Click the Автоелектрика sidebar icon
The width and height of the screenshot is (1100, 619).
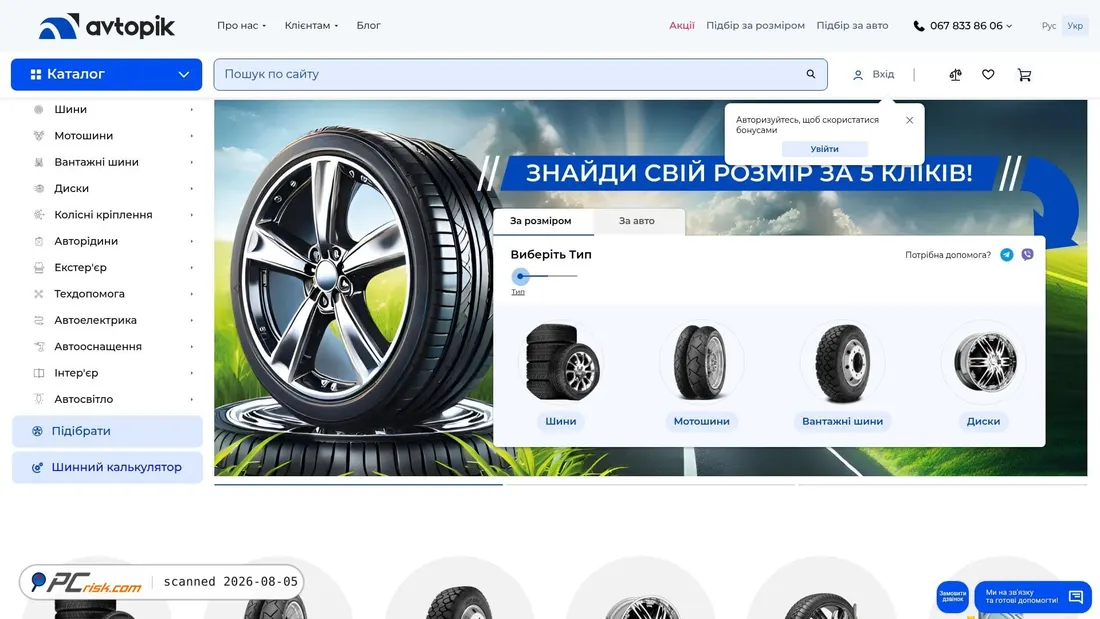click(39, 320)
